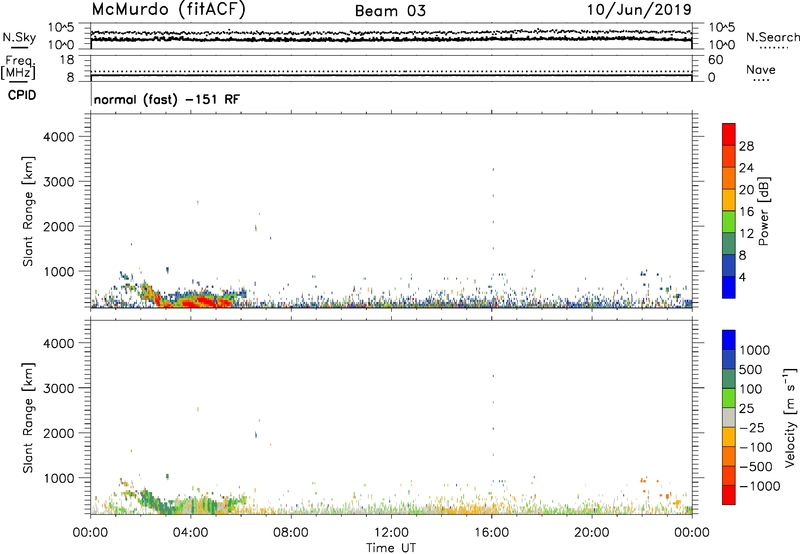
Task: Click the 12:00 time tick label
Action: click(391, 533)
